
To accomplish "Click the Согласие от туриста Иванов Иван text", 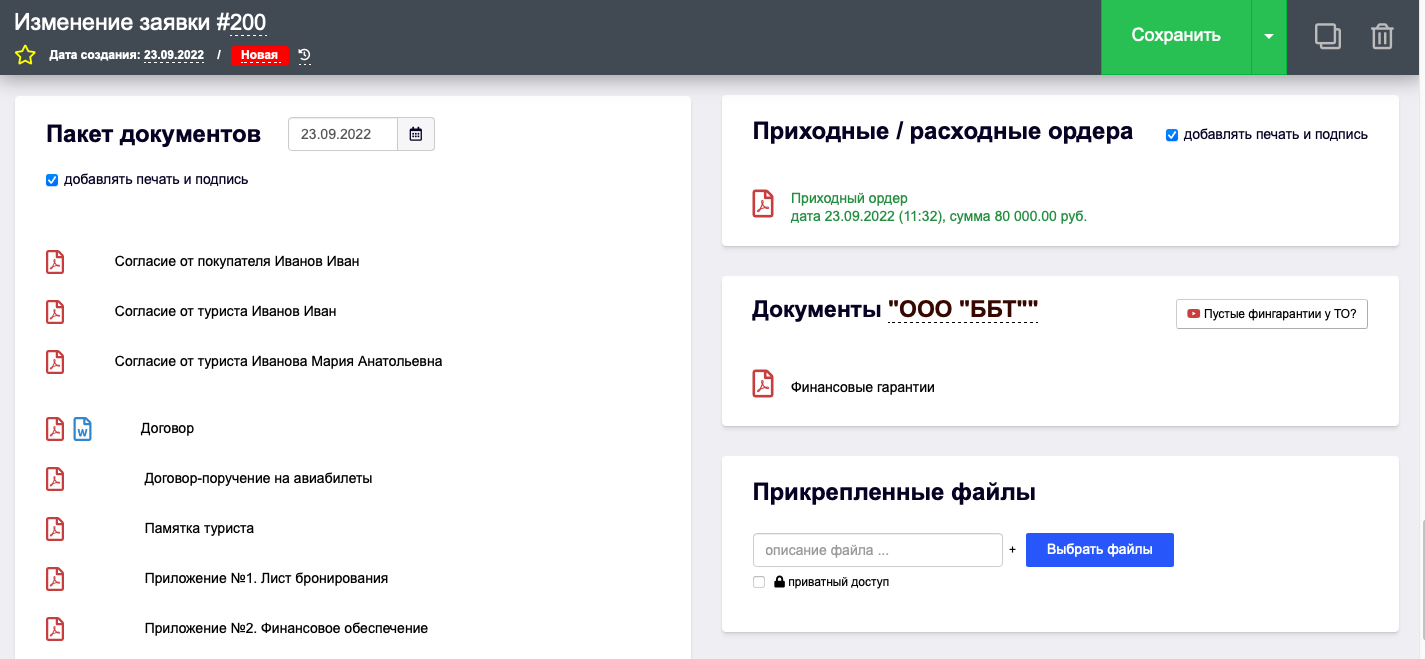I will click(x=226, y=311).
